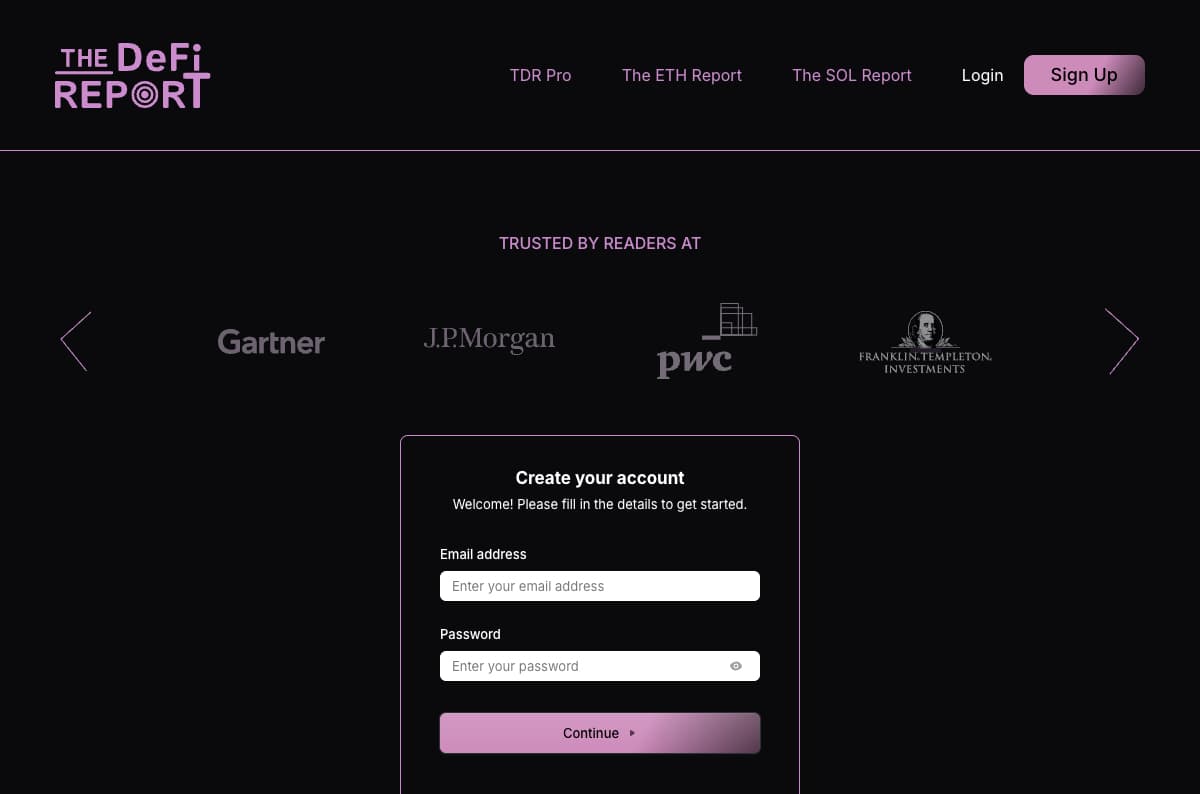Show previous logos with left carousel arrow
1200x794 pixels.
tap(76, 341)
